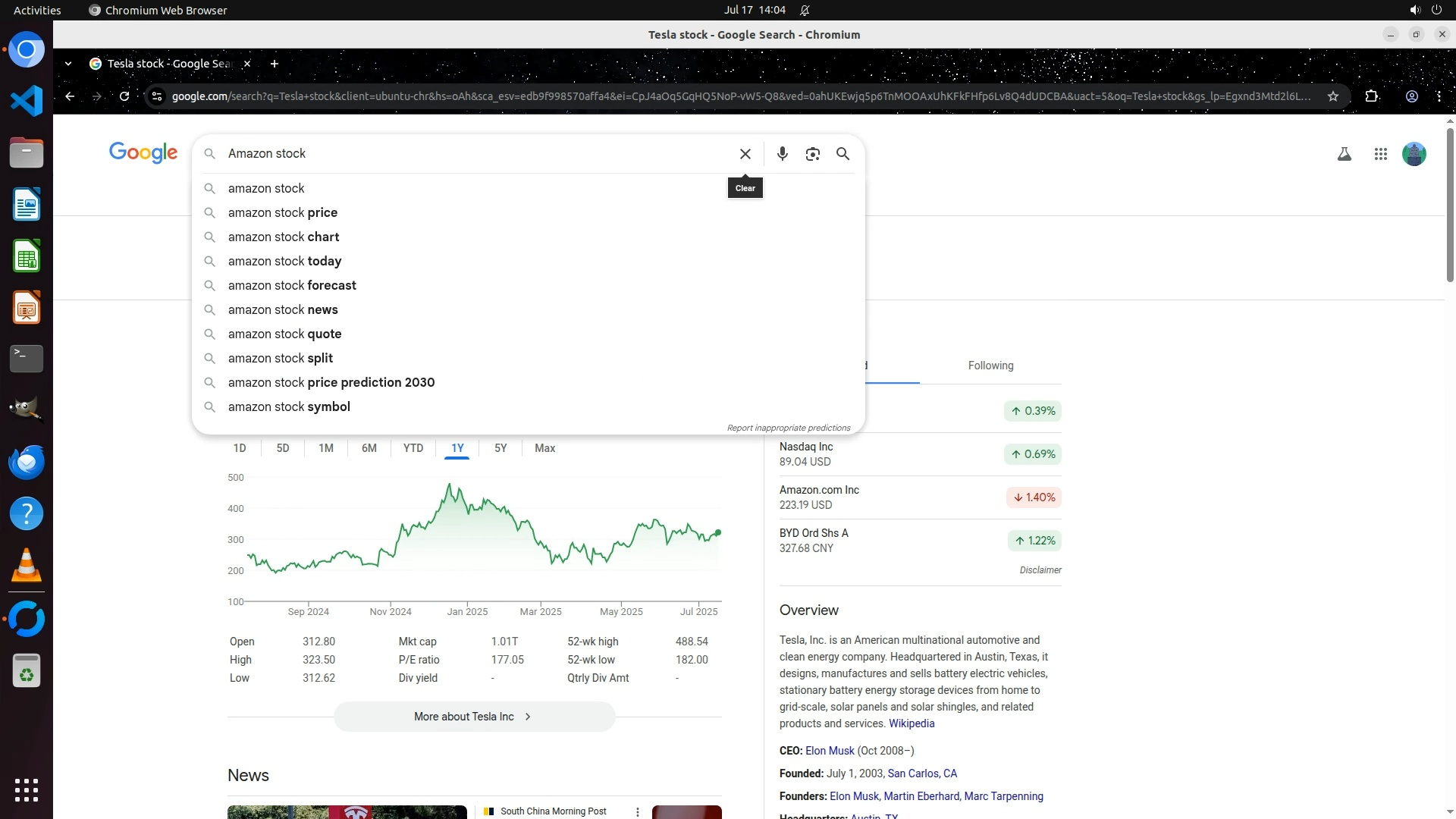Click the Elon Musk CEO link
The height and width of the screenshot is (819, 1456).
point(830,751)
